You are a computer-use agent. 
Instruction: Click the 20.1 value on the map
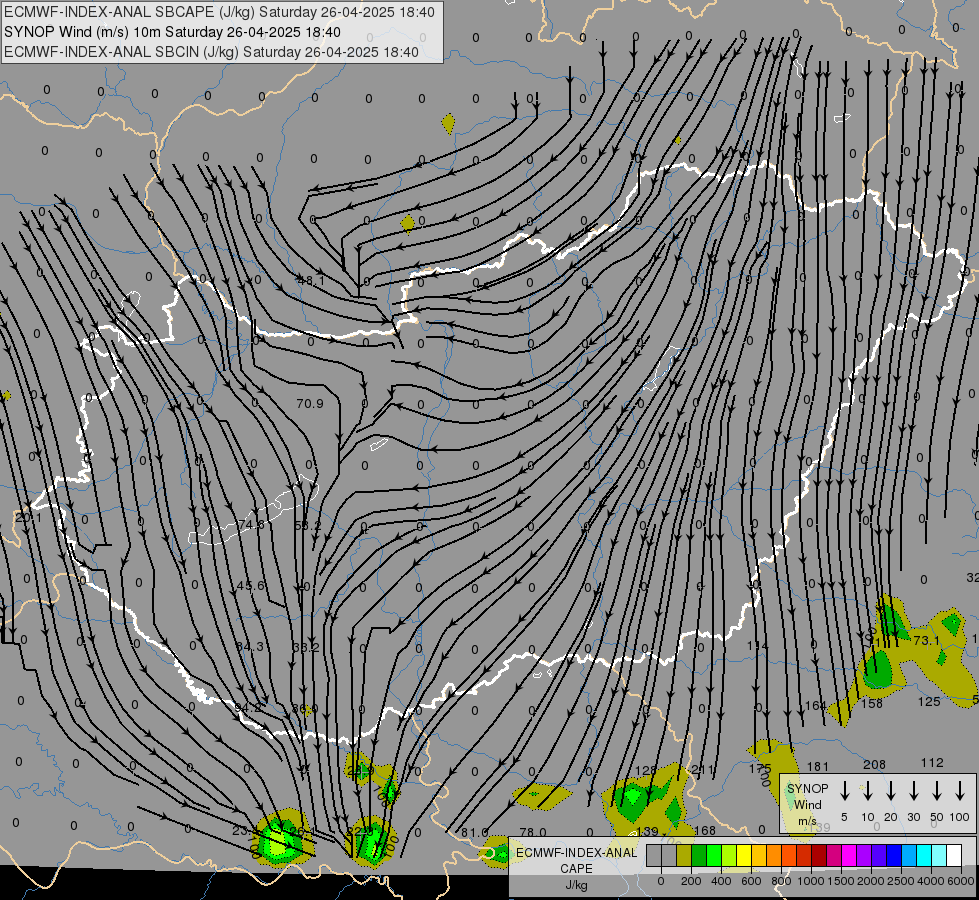click(28, 518)
